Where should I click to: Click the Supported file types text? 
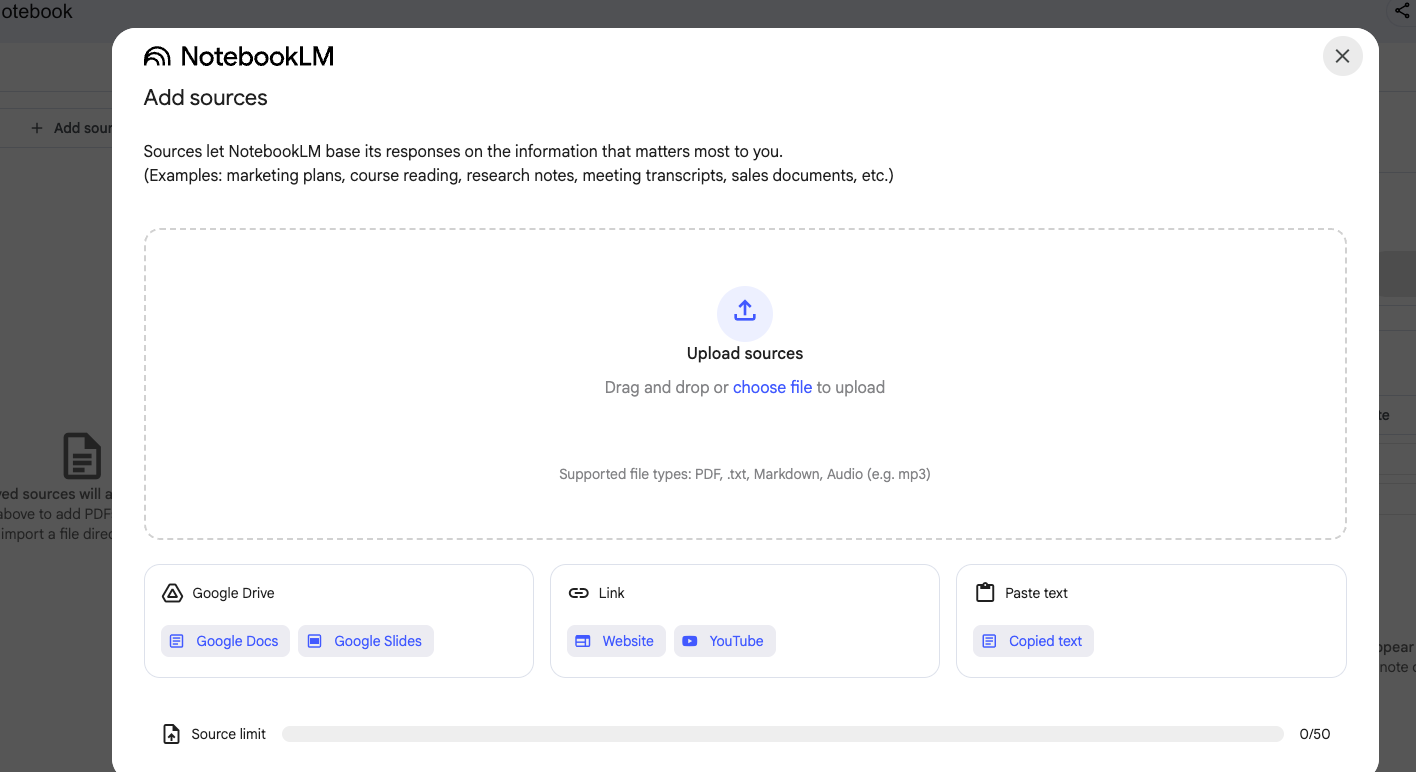tap(745, 474)
